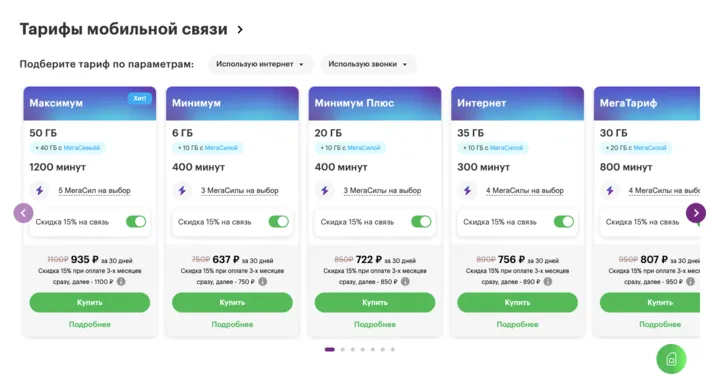
Task: Jump to the second carousel pagination dot
Action: pos(343,350)
